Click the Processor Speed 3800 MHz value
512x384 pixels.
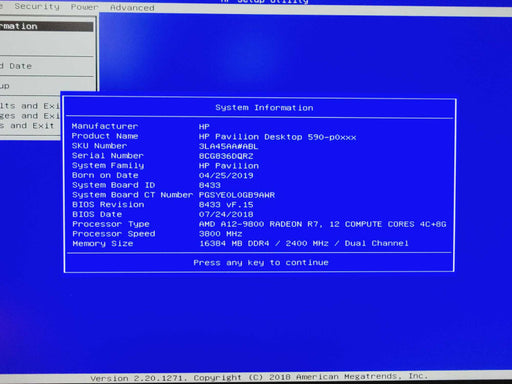(220, 234)
